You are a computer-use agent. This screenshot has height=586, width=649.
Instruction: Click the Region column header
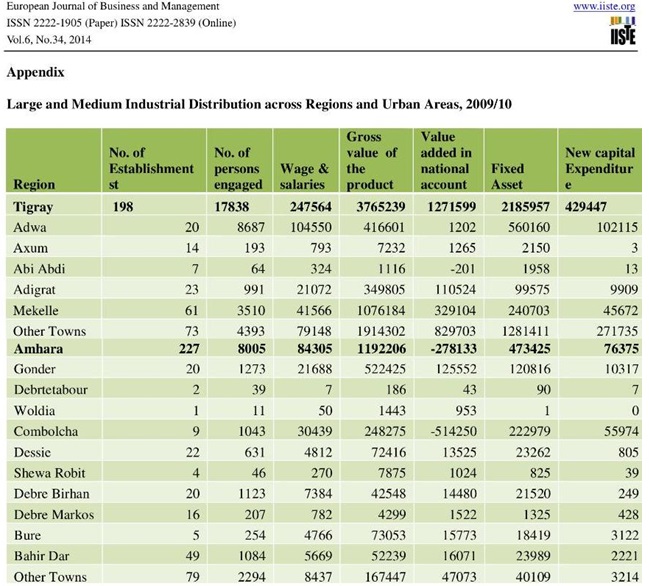coord(35,184)
